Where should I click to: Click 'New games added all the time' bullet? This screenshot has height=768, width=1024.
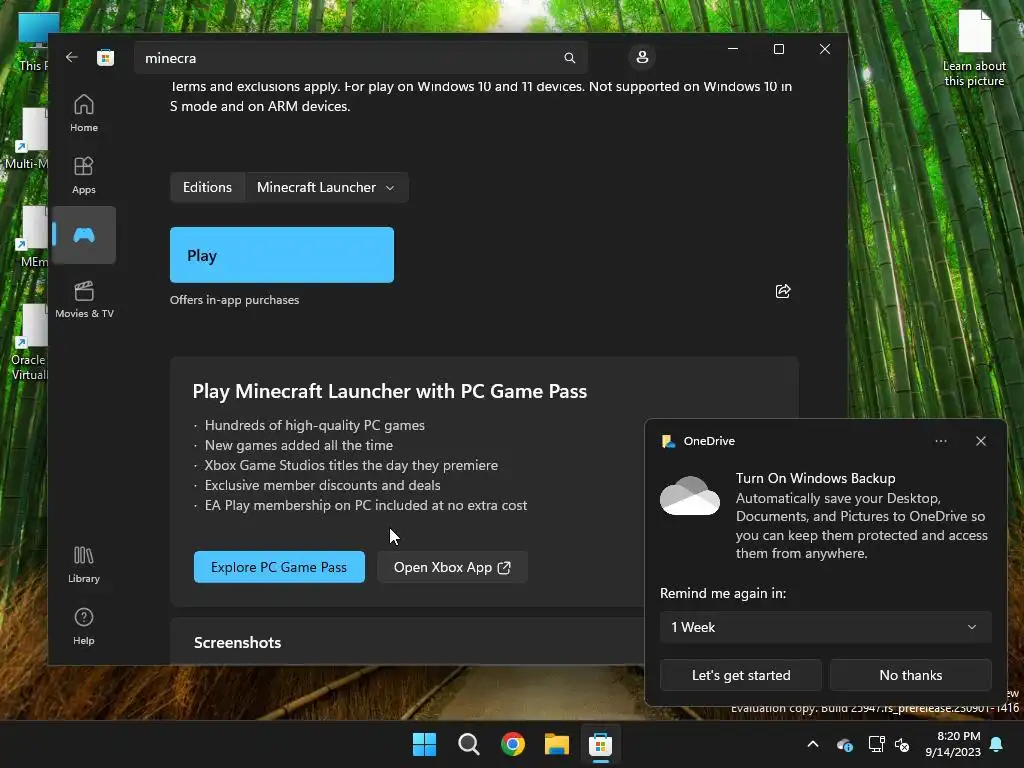coord(299,445)
